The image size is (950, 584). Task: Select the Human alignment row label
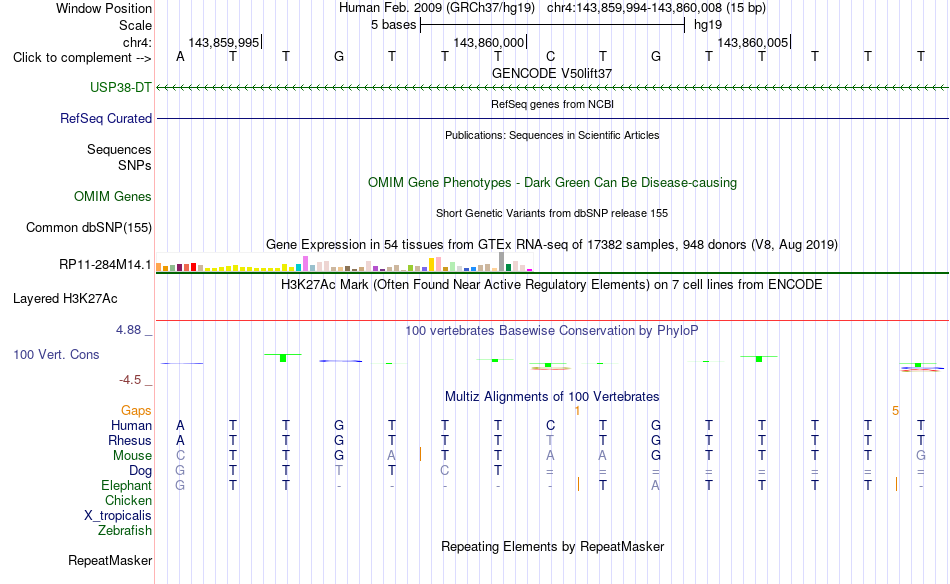[x=131, y=426]
